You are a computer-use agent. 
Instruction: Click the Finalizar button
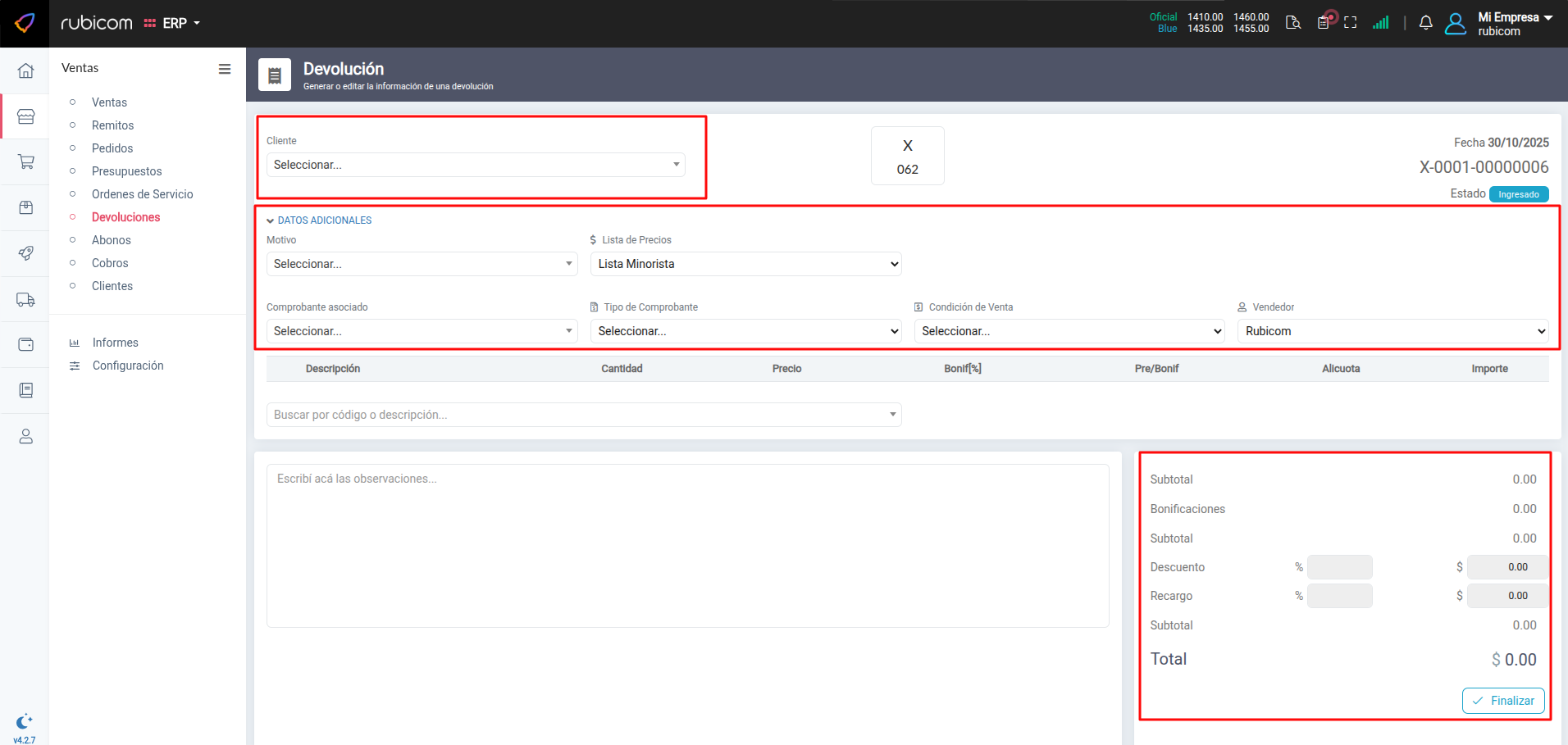pos(1502,701)
